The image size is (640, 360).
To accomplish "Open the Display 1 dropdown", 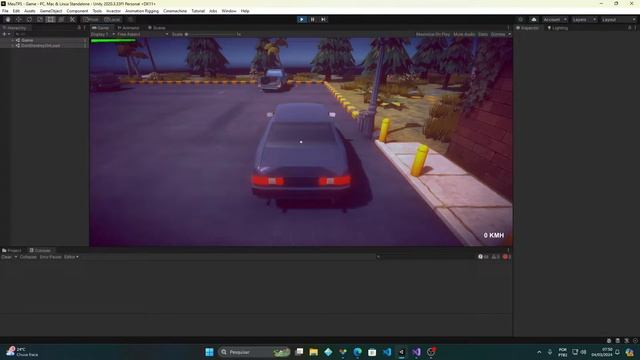I will 103,34.
